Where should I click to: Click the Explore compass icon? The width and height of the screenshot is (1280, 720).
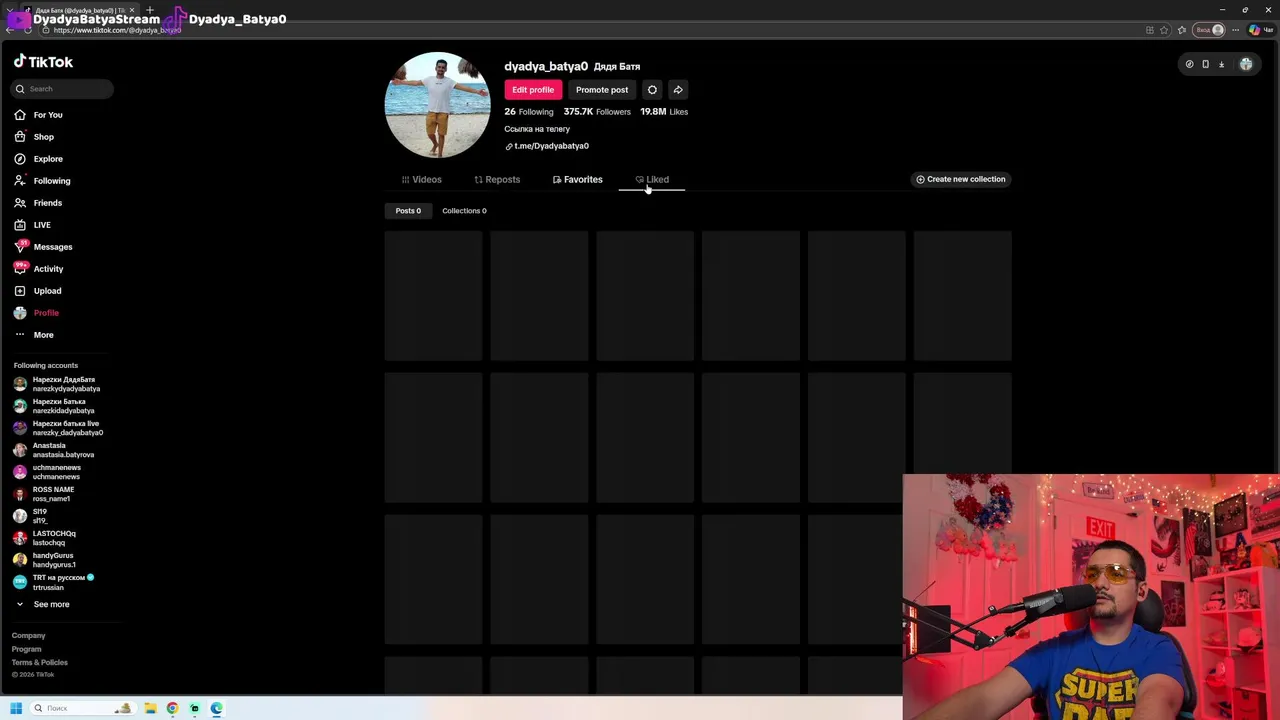point(20,159)
